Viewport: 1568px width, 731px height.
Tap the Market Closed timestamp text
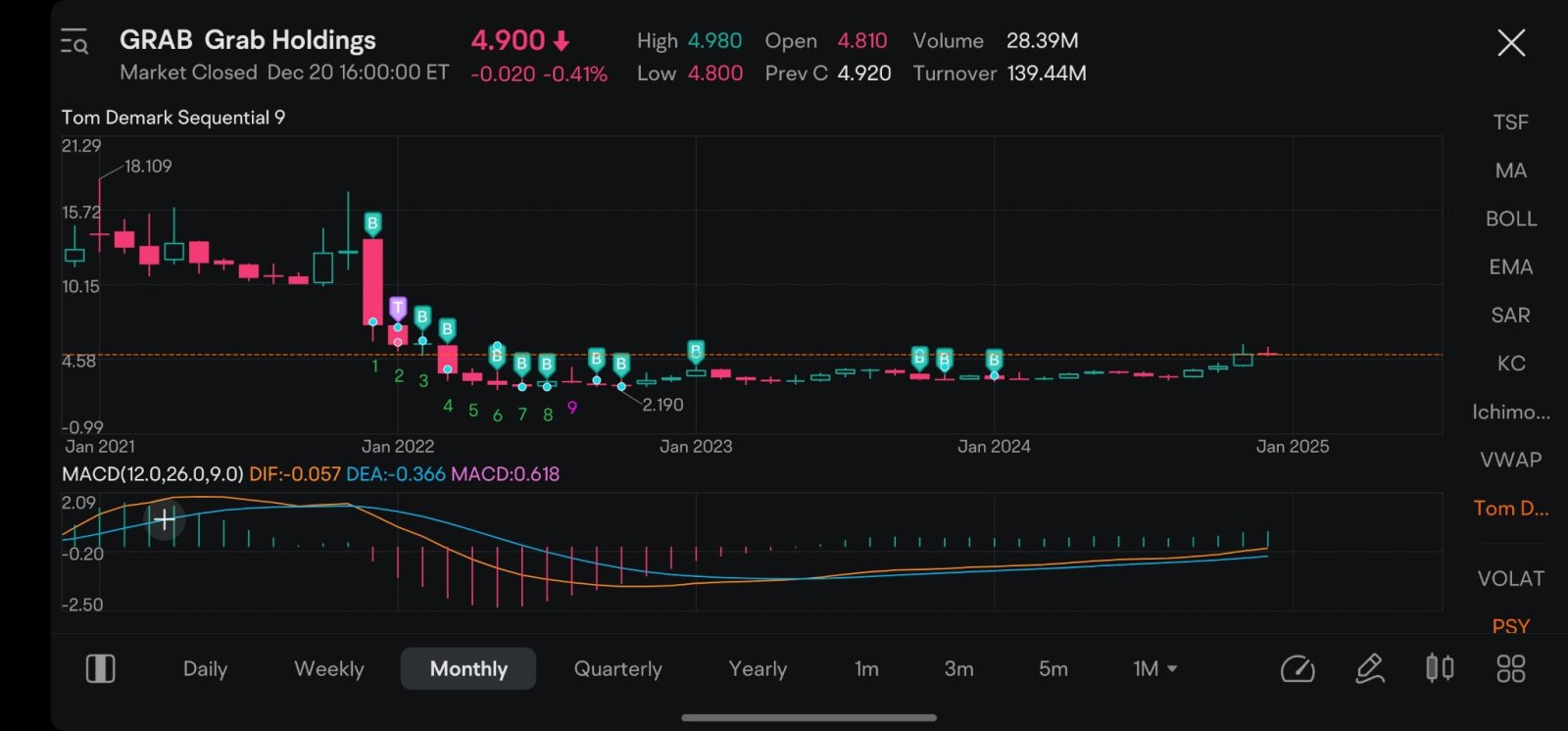tap(284, 73)
